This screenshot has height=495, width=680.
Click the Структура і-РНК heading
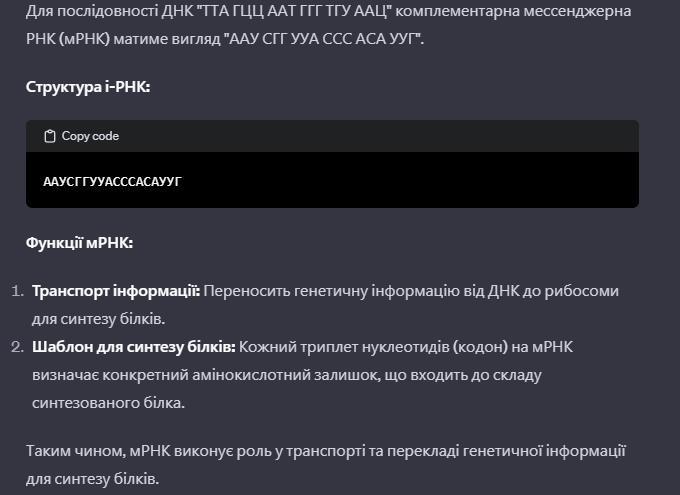tap(88, 87)
